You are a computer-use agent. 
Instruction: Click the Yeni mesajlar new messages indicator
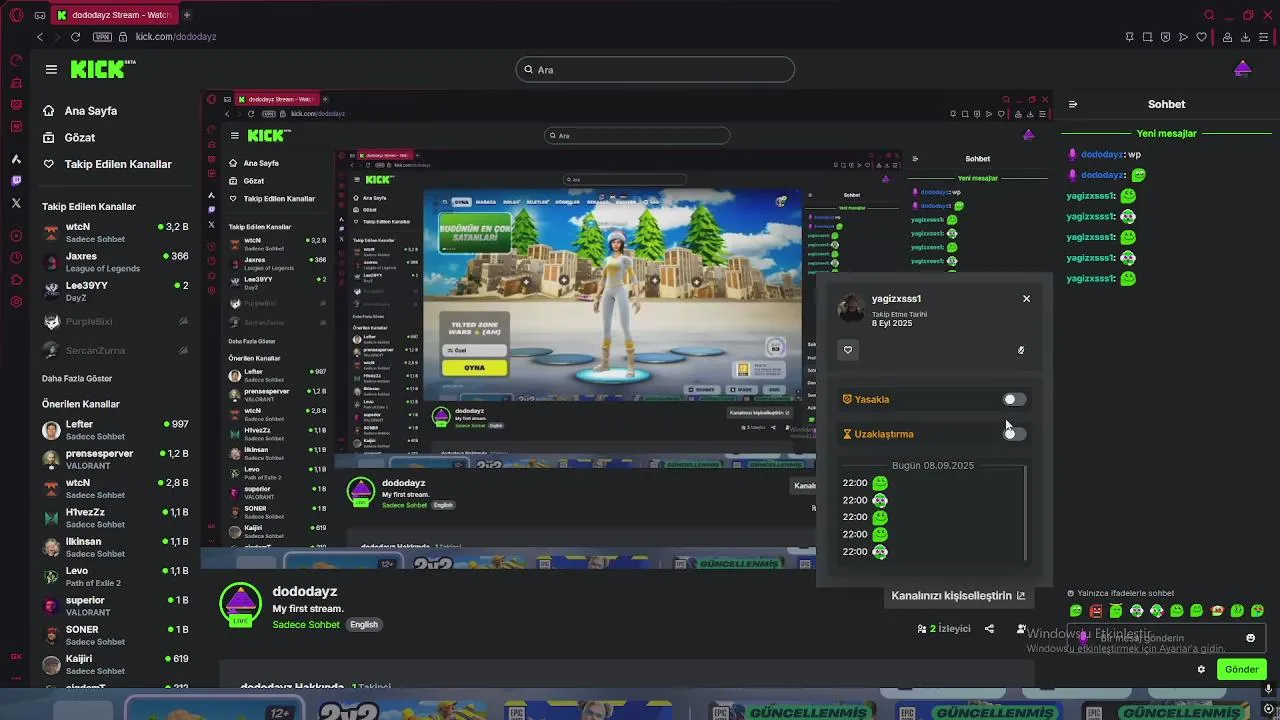tap(1166, 134)
